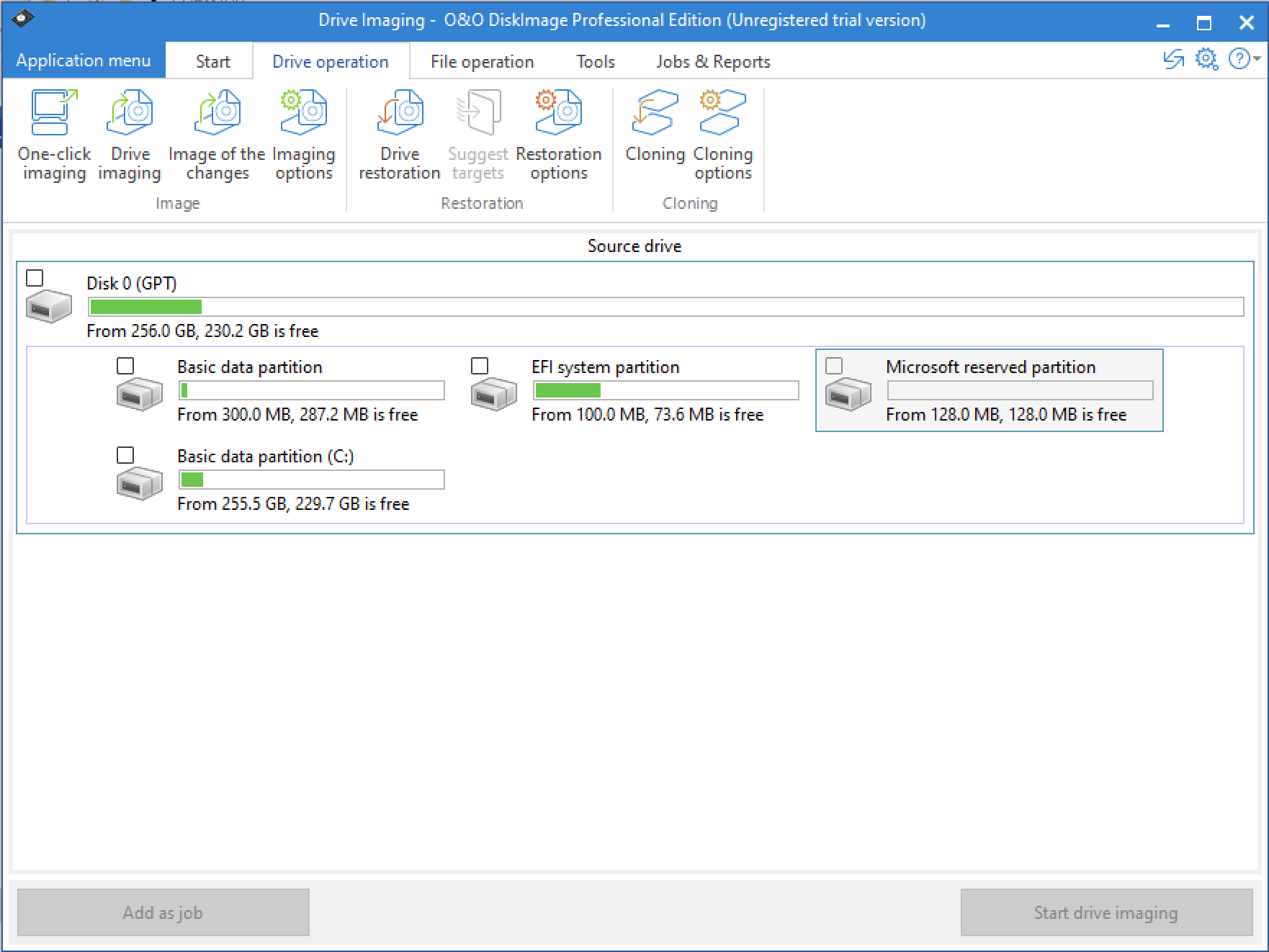Viewport: 1269px width, 952px height.
Task: Click the 300.0 MB Basic data partition drive icon
Action: point(140,394)
